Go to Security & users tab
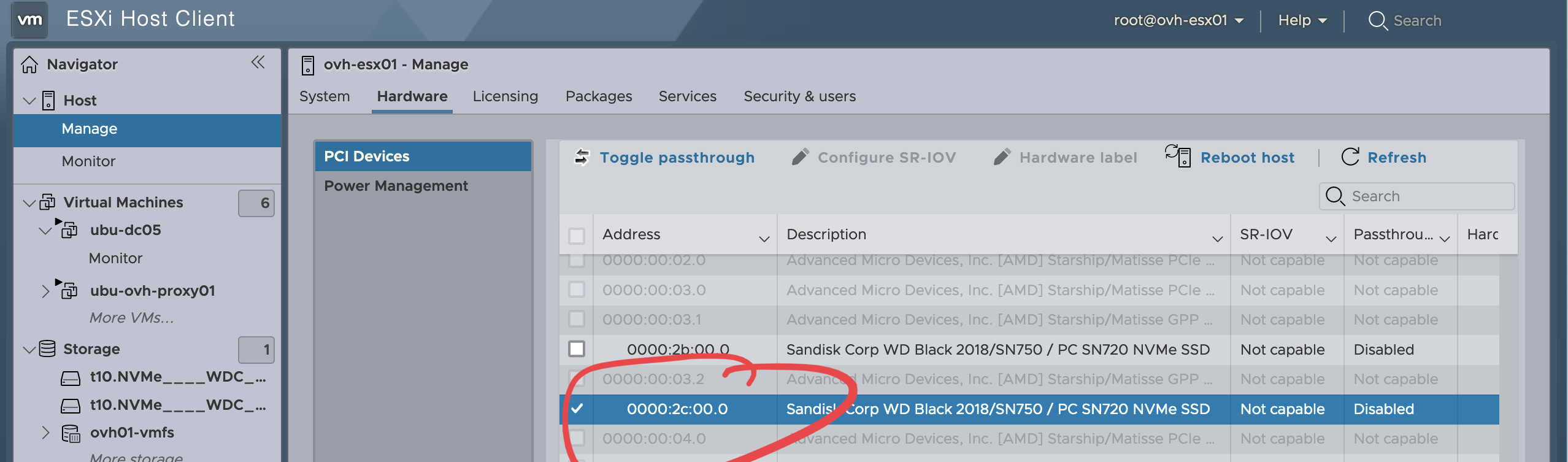The image size is (1568, 462). (x=800, y=96)
